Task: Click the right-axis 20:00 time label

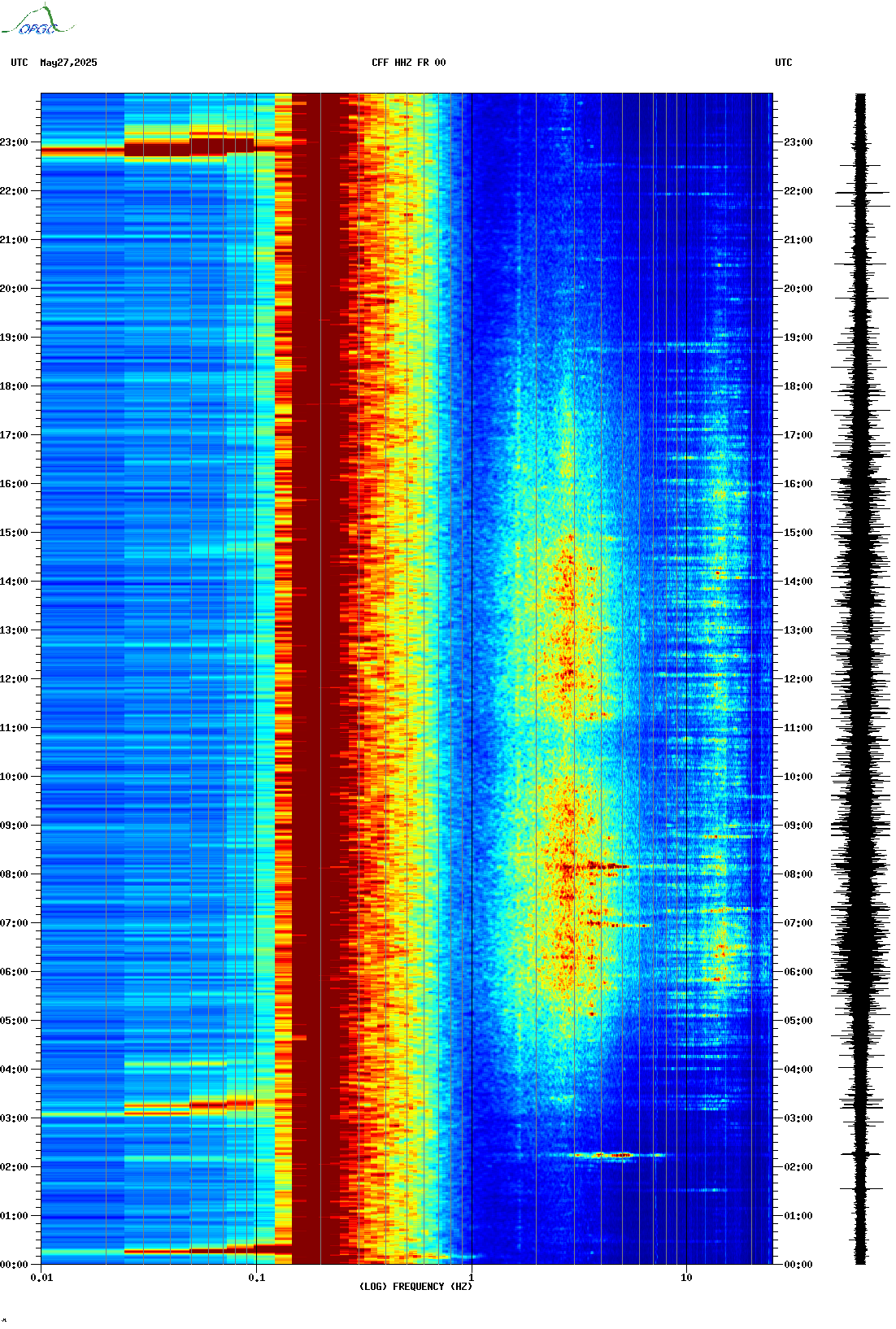Action: [798, 289]
